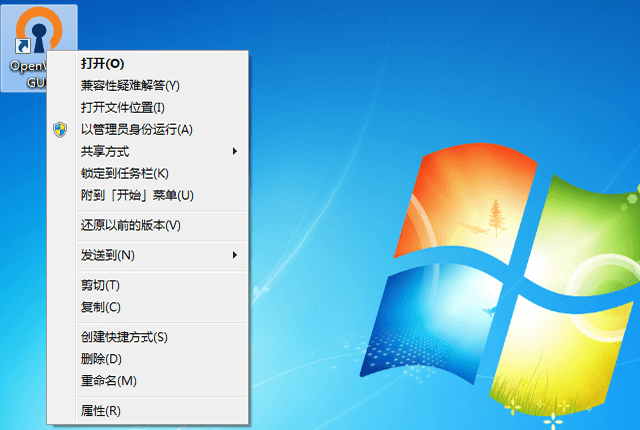Pin with 锁定到任务栏(K)
Viewport: 640px width, 430px height.
click(148, 173)
